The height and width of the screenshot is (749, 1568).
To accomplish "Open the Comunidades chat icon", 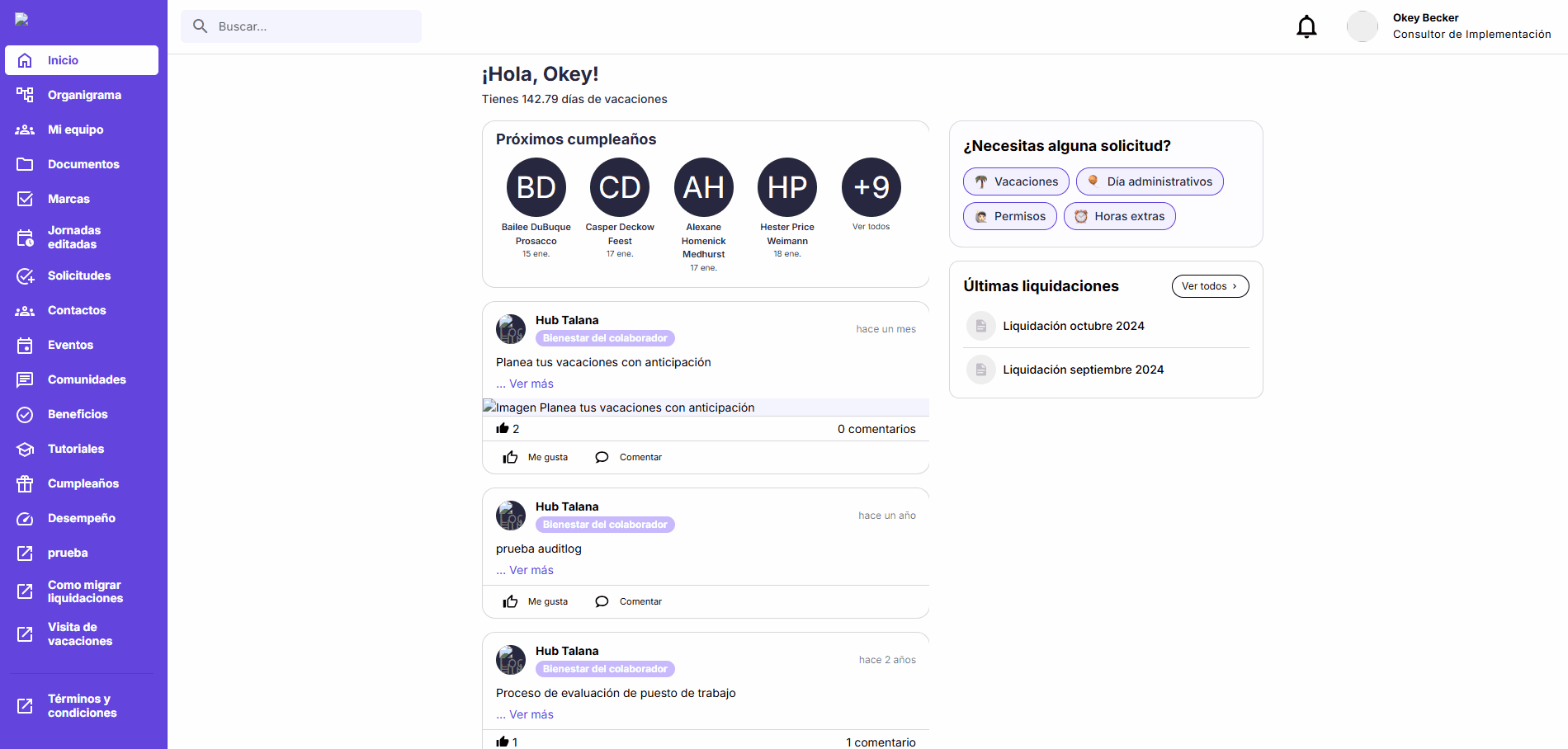I will point(25,379).
